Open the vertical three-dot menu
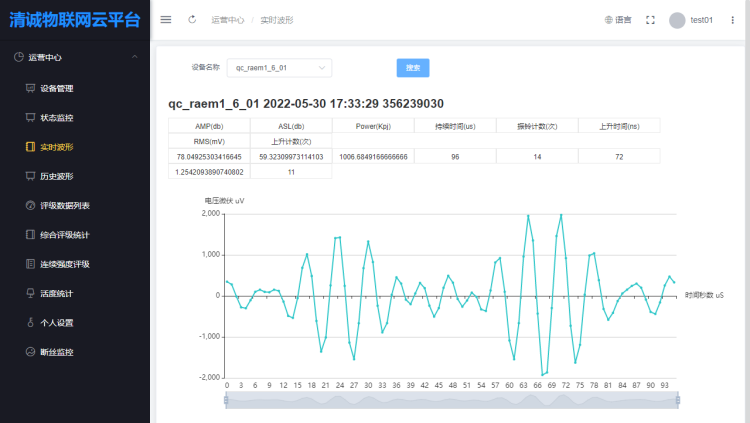 pos(732,20)
